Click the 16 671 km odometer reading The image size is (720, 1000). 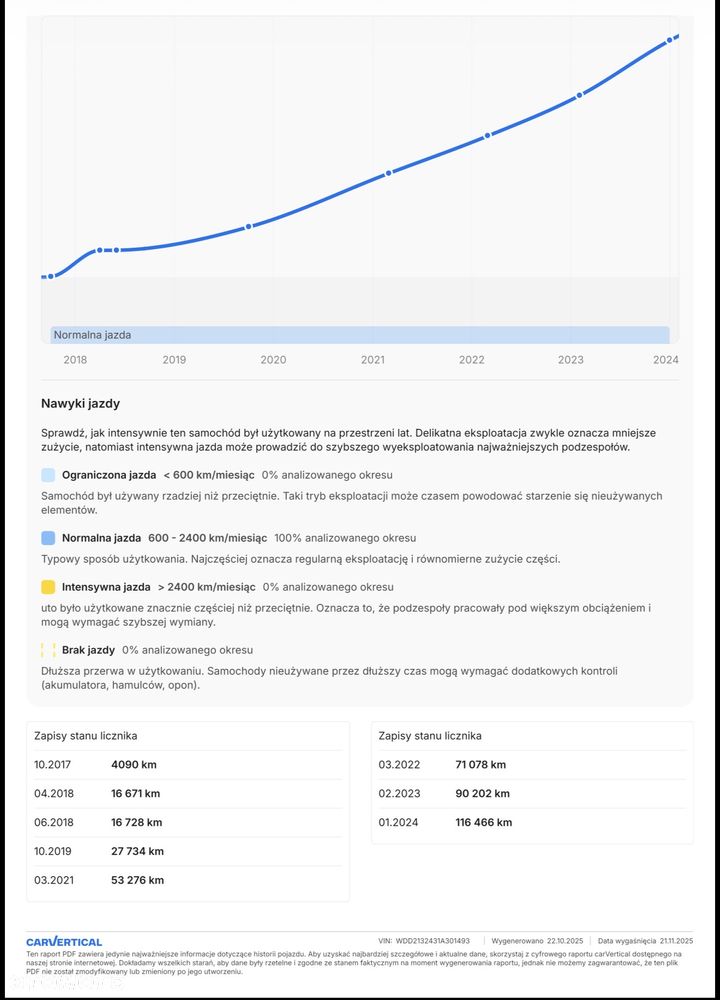[x=135, y=794]
